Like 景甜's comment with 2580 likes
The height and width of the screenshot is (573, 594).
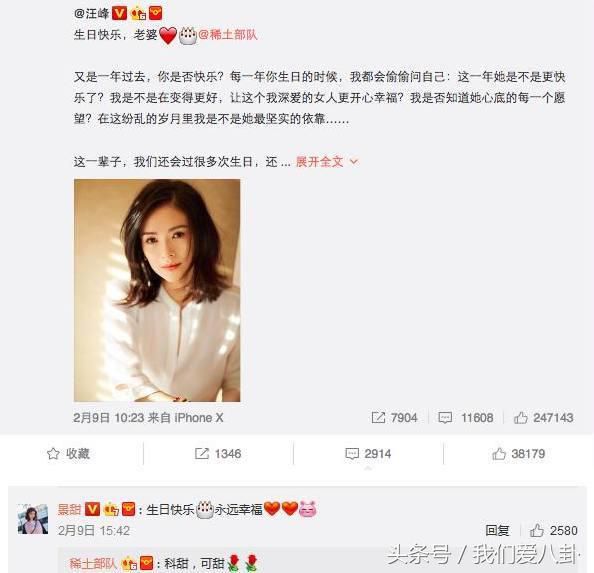click(553, 531)
